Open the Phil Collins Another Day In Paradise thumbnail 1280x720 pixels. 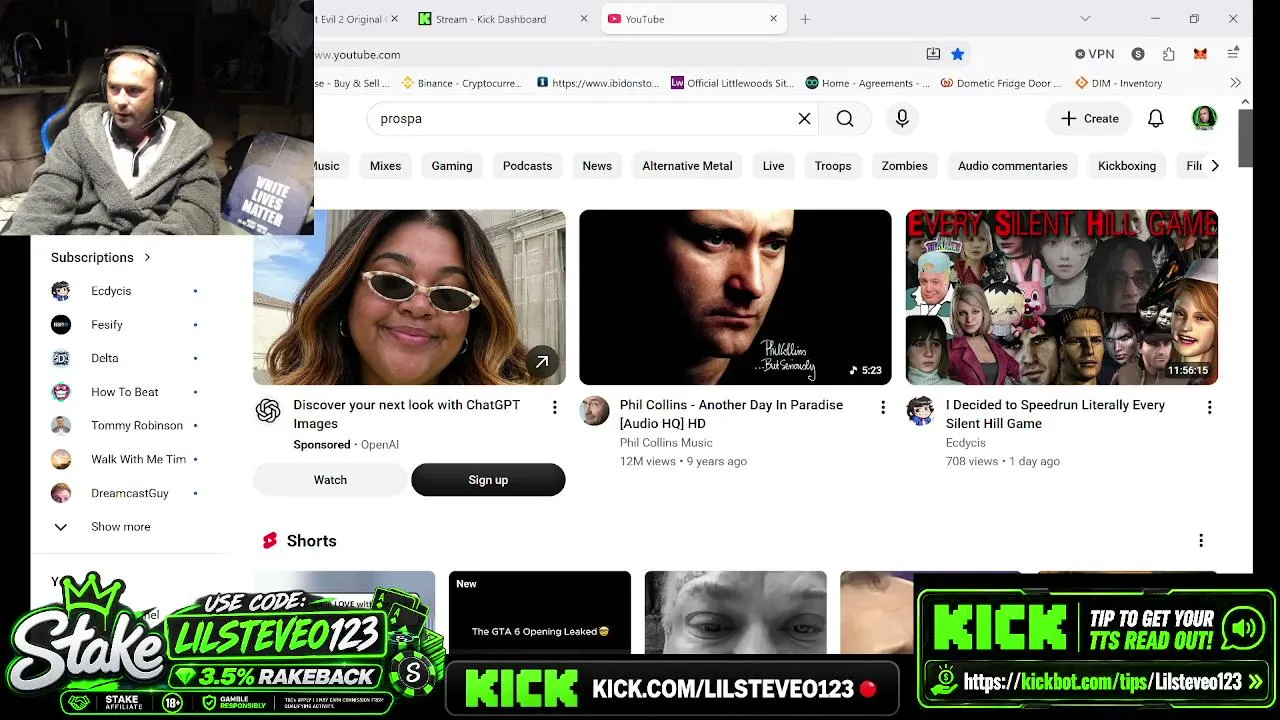735,297
